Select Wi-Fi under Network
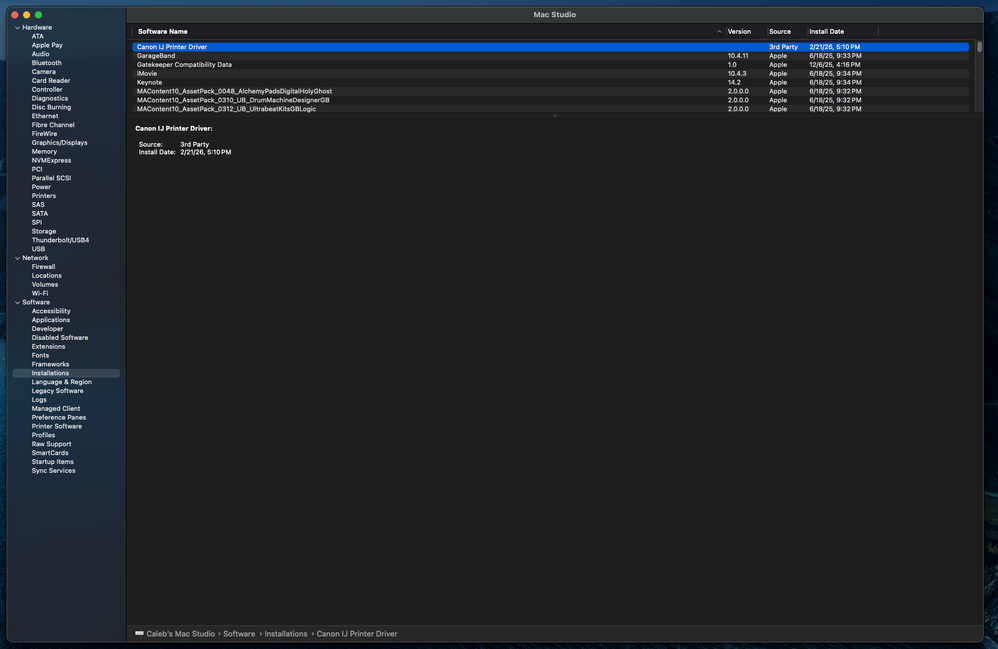The image size is (998, 649). coord(39,294)
